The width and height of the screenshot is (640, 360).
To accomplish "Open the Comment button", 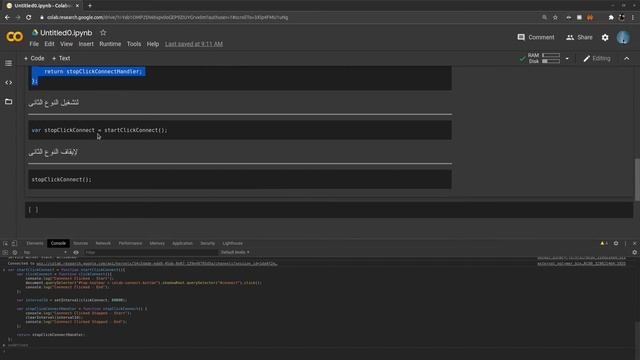I will [x=536, y=38].
